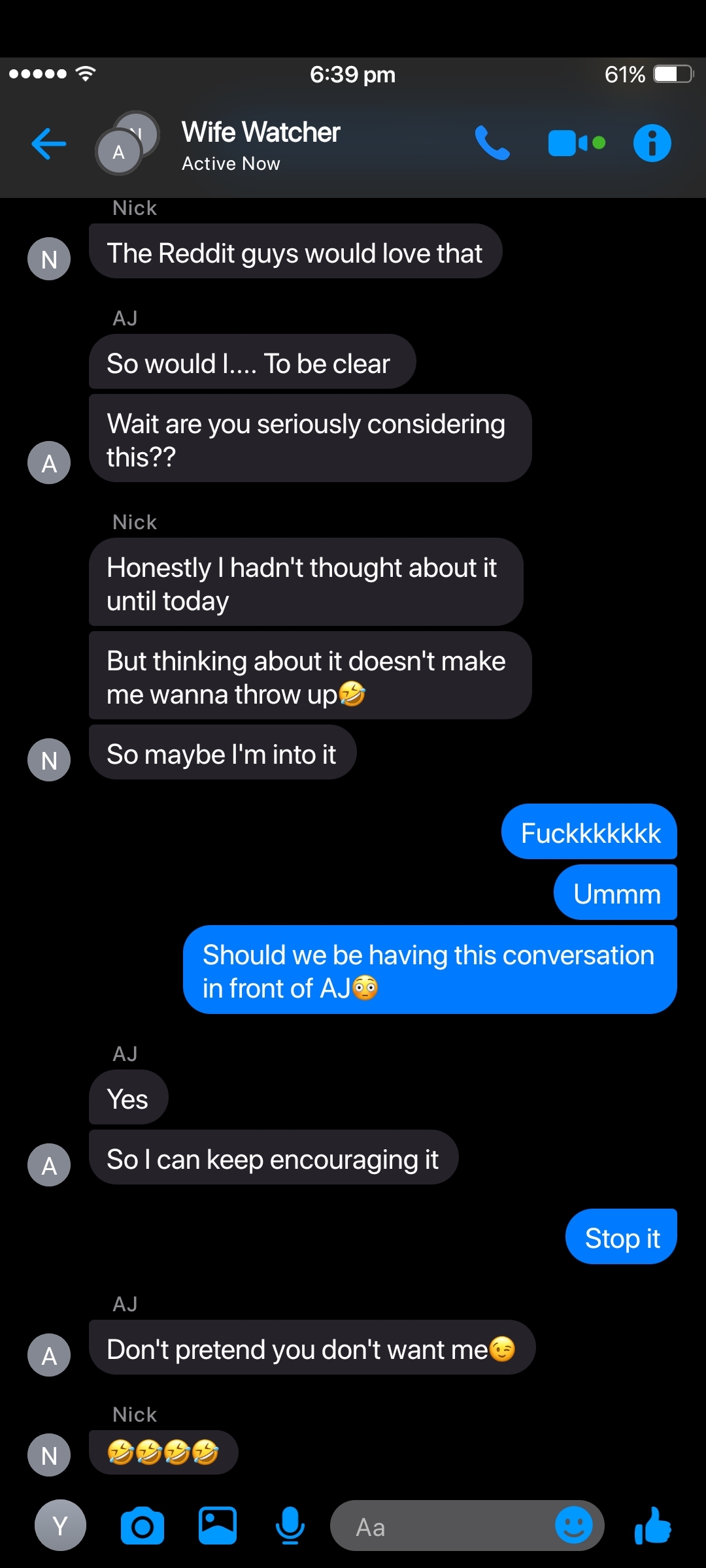
Task: Open the Y profile avatar button
Action: pos(60,1526)
